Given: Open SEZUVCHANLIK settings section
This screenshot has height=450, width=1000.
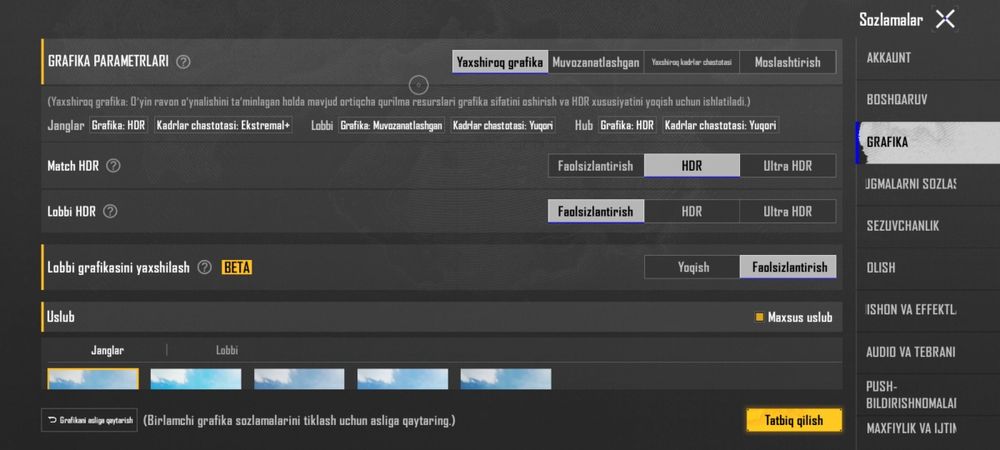Looking at the screenshot, I should (928, 226).
